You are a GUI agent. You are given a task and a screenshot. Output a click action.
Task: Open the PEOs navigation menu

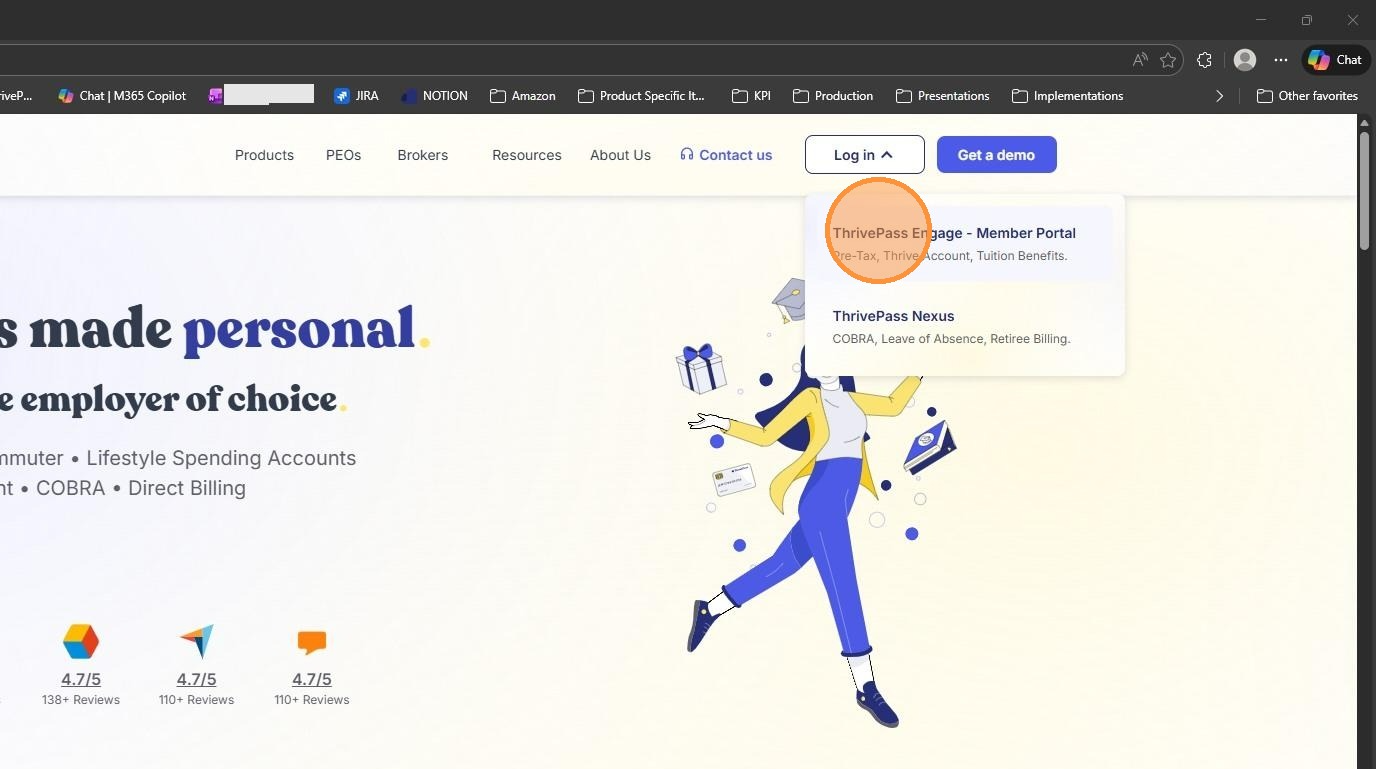pos(343,155)
